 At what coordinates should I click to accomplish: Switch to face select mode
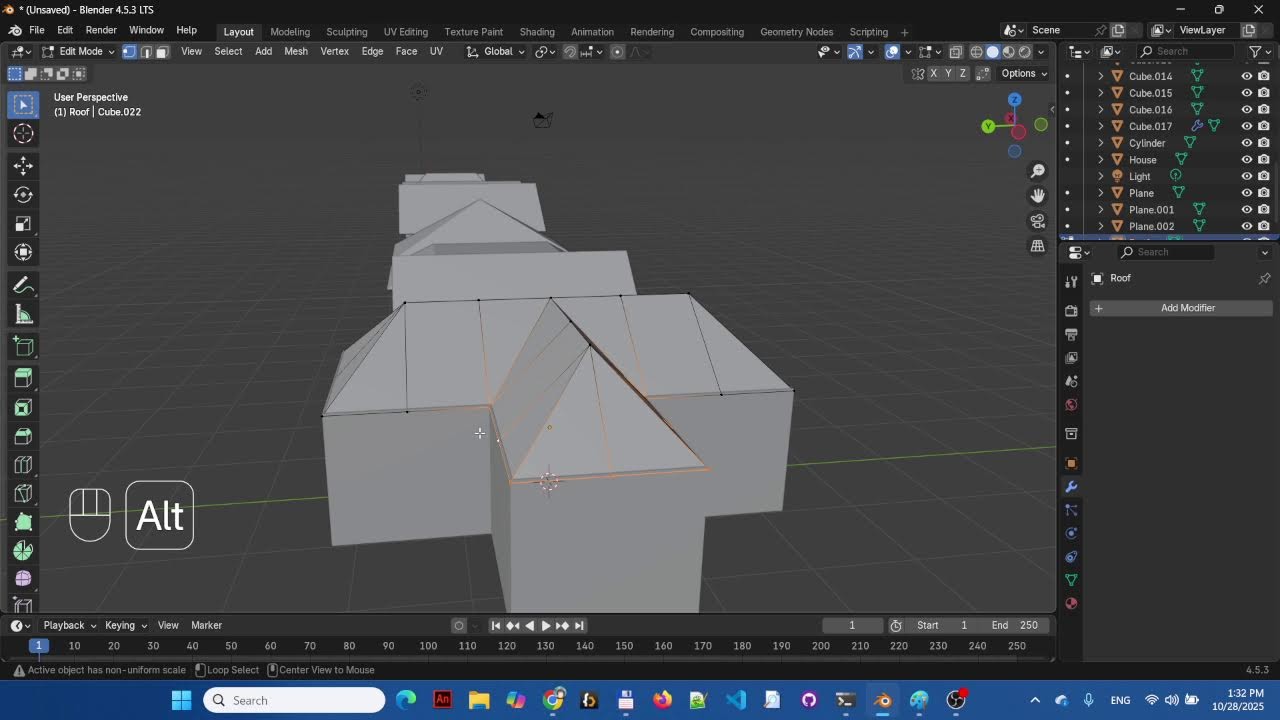(x=162, y=52)
